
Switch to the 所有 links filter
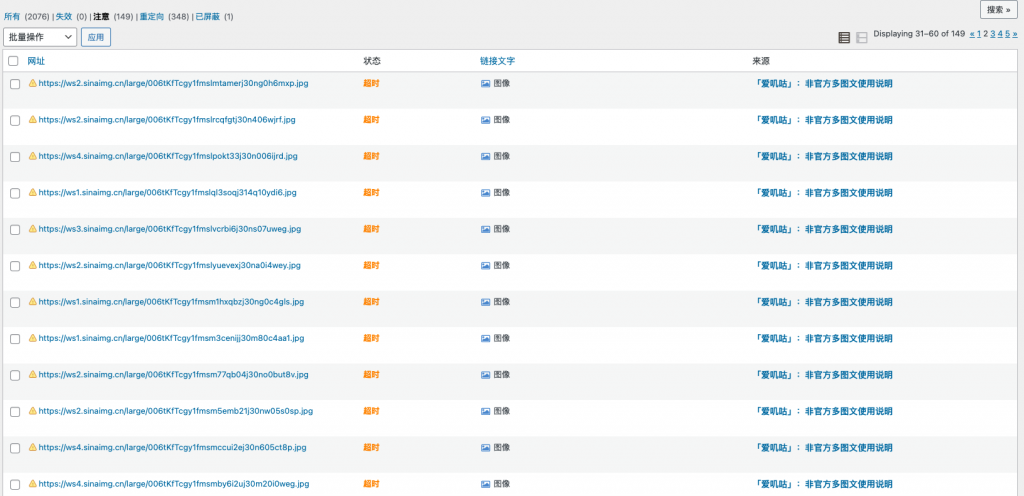12,17
